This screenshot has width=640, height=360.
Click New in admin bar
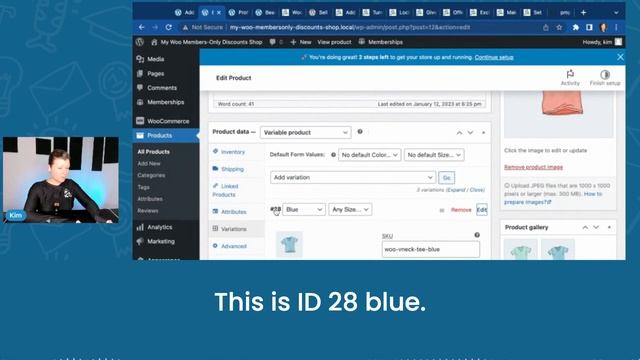click(301, 42)
